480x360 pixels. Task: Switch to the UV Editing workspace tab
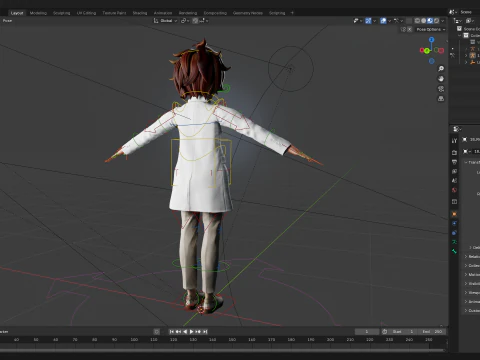[86, 13]
